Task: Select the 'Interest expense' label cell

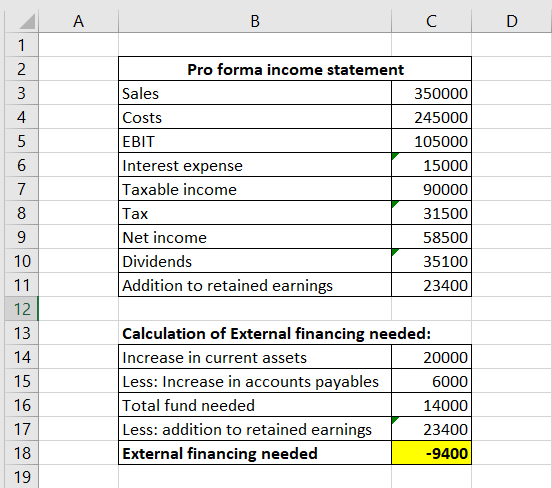Action: point(255,165)
